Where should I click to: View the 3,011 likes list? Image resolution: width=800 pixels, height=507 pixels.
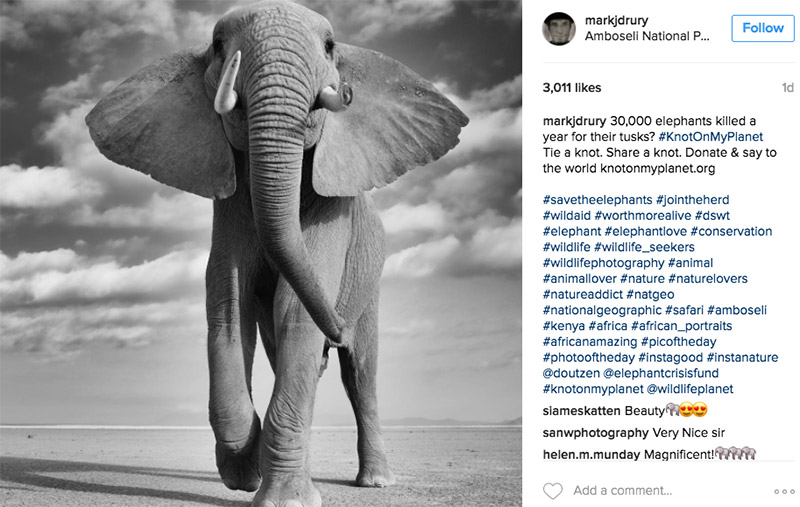pyautogui.click(x=572, y=88)
